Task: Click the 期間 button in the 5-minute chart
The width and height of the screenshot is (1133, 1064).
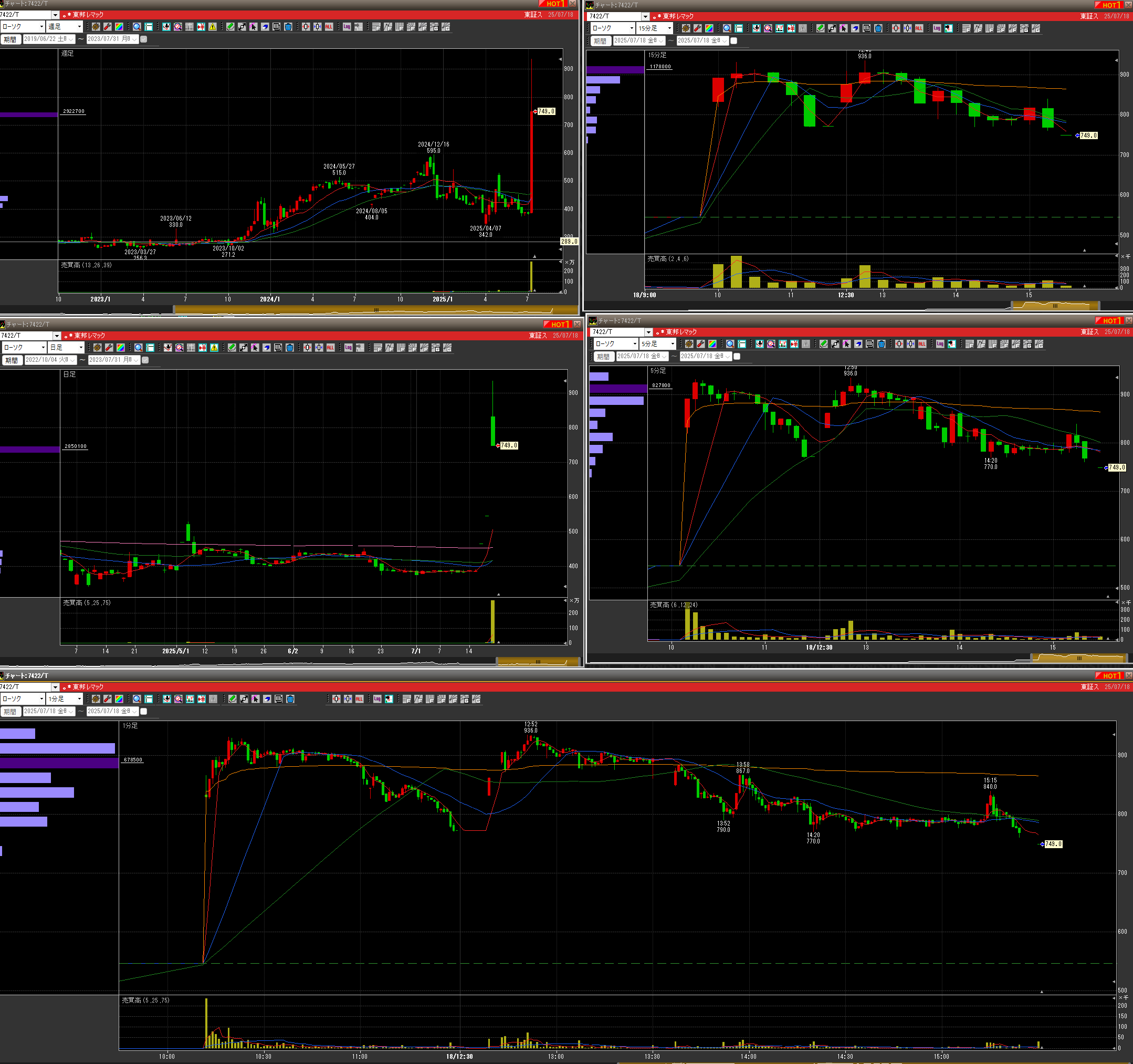Action: tap(604, 357)
